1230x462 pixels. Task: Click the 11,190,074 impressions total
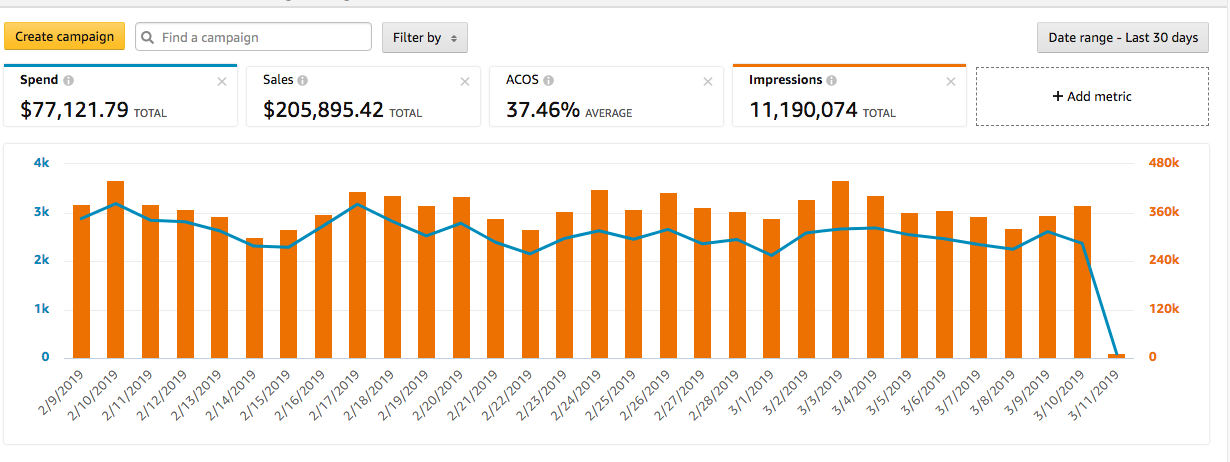tap(803, 110)
